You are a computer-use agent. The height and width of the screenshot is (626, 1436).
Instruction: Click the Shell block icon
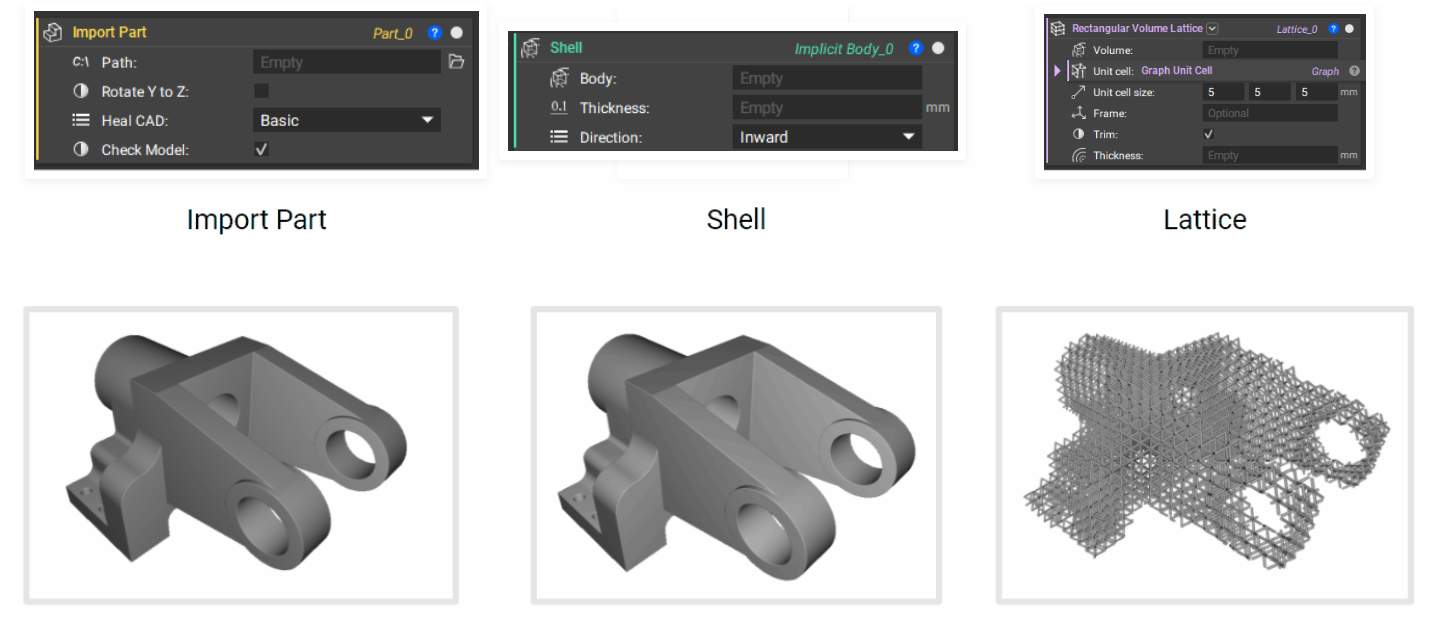click(x=531, y=48)
